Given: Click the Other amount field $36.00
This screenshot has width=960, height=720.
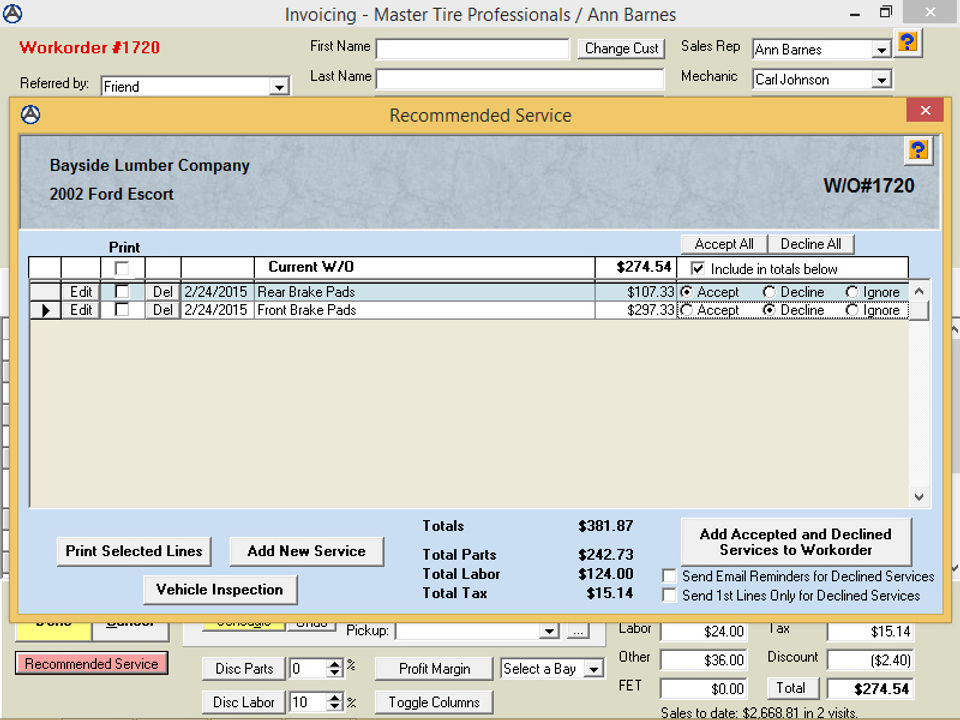Looking at the screenshot, I should tap(703, 660).
